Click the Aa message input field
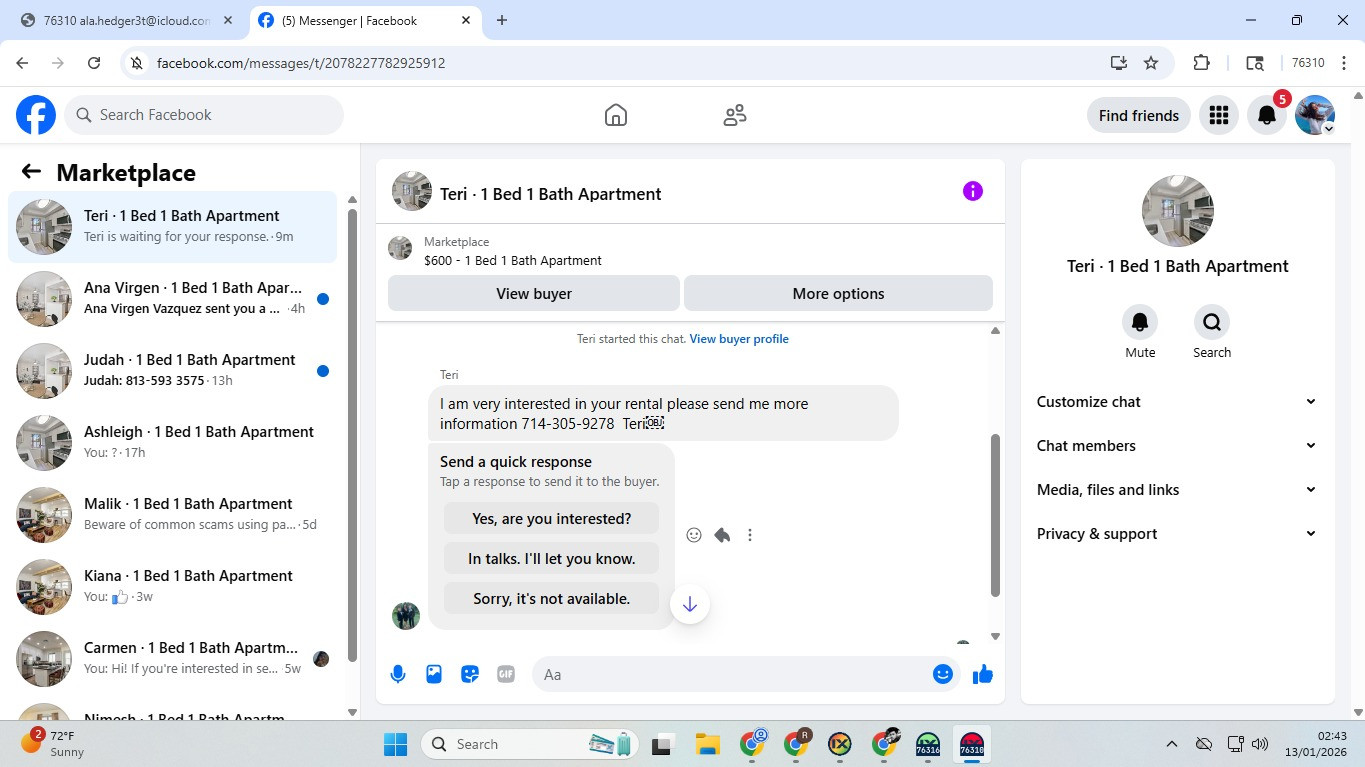The height and width of the screenshot is (767, 1365). tap(733, 675)
